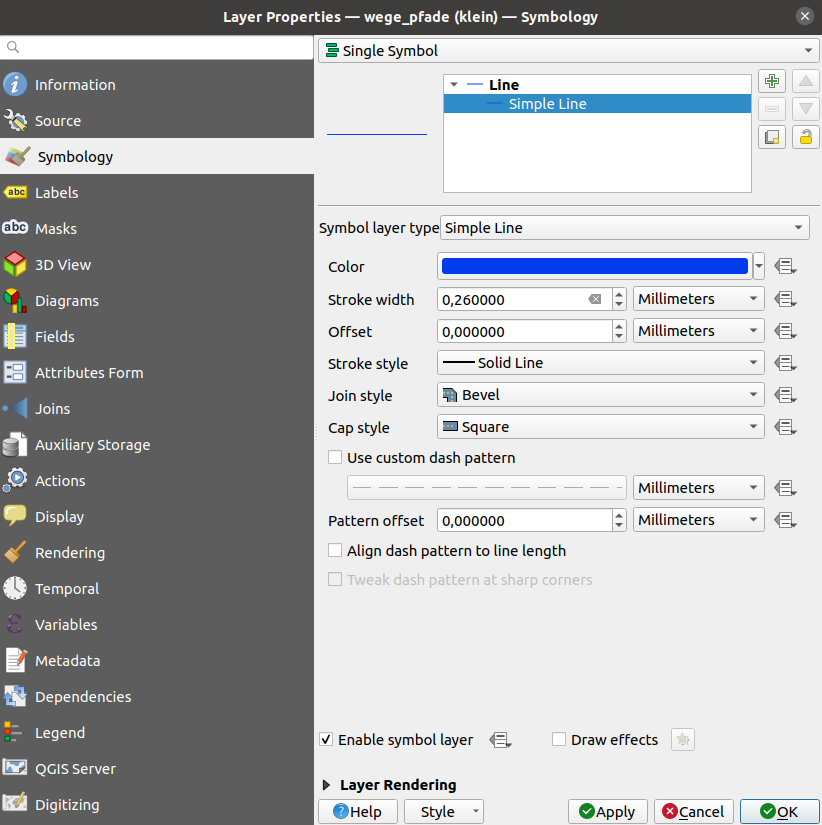Open Stroke width units dropdown

pyautogui.click(x=698, y=299)
